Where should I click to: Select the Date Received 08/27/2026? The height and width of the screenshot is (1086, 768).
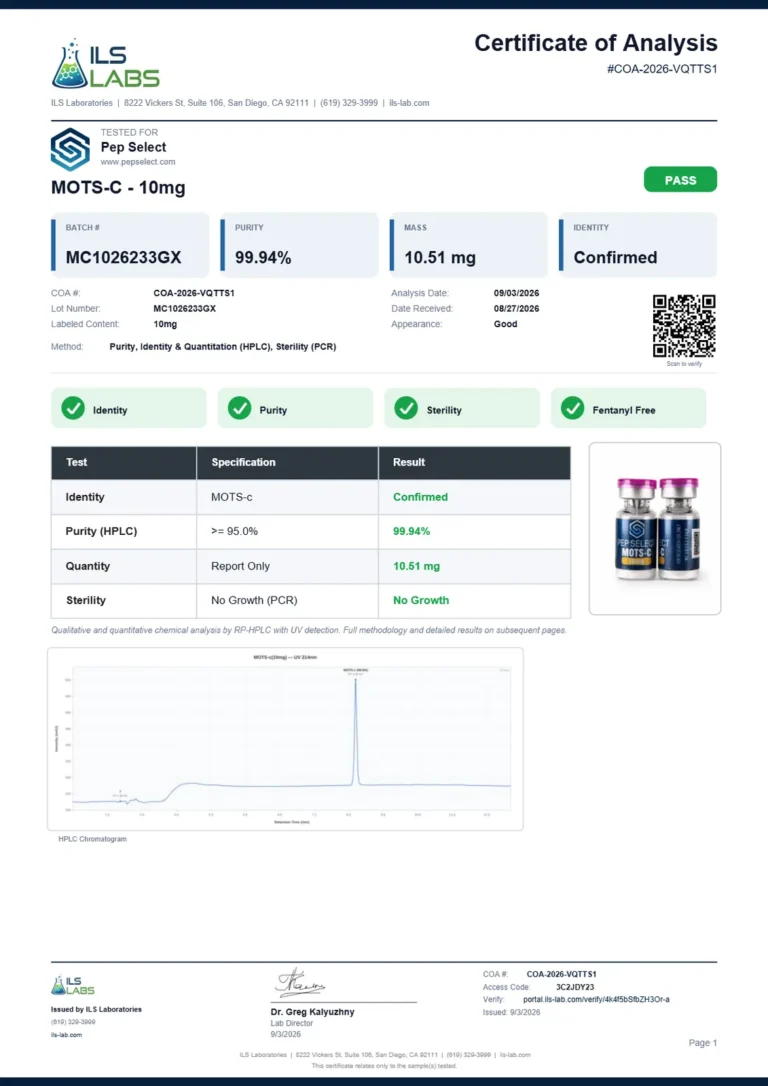pos(516,308)
